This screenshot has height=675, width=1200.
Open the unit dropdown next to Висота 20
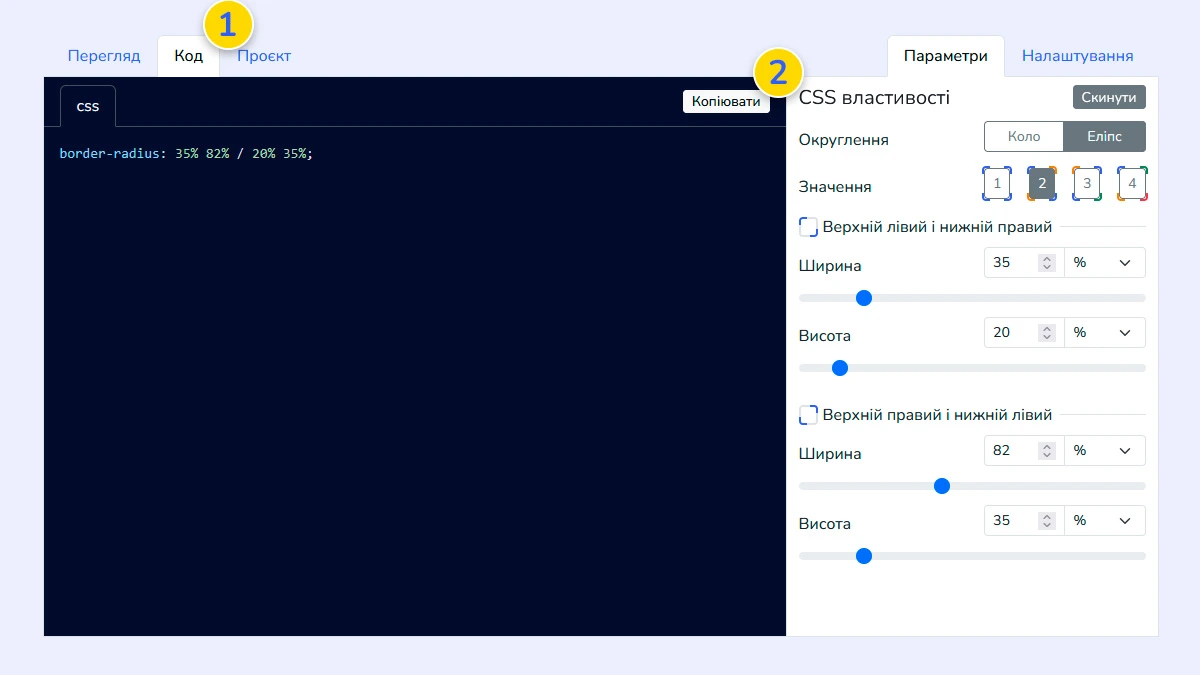(1104, 332)
